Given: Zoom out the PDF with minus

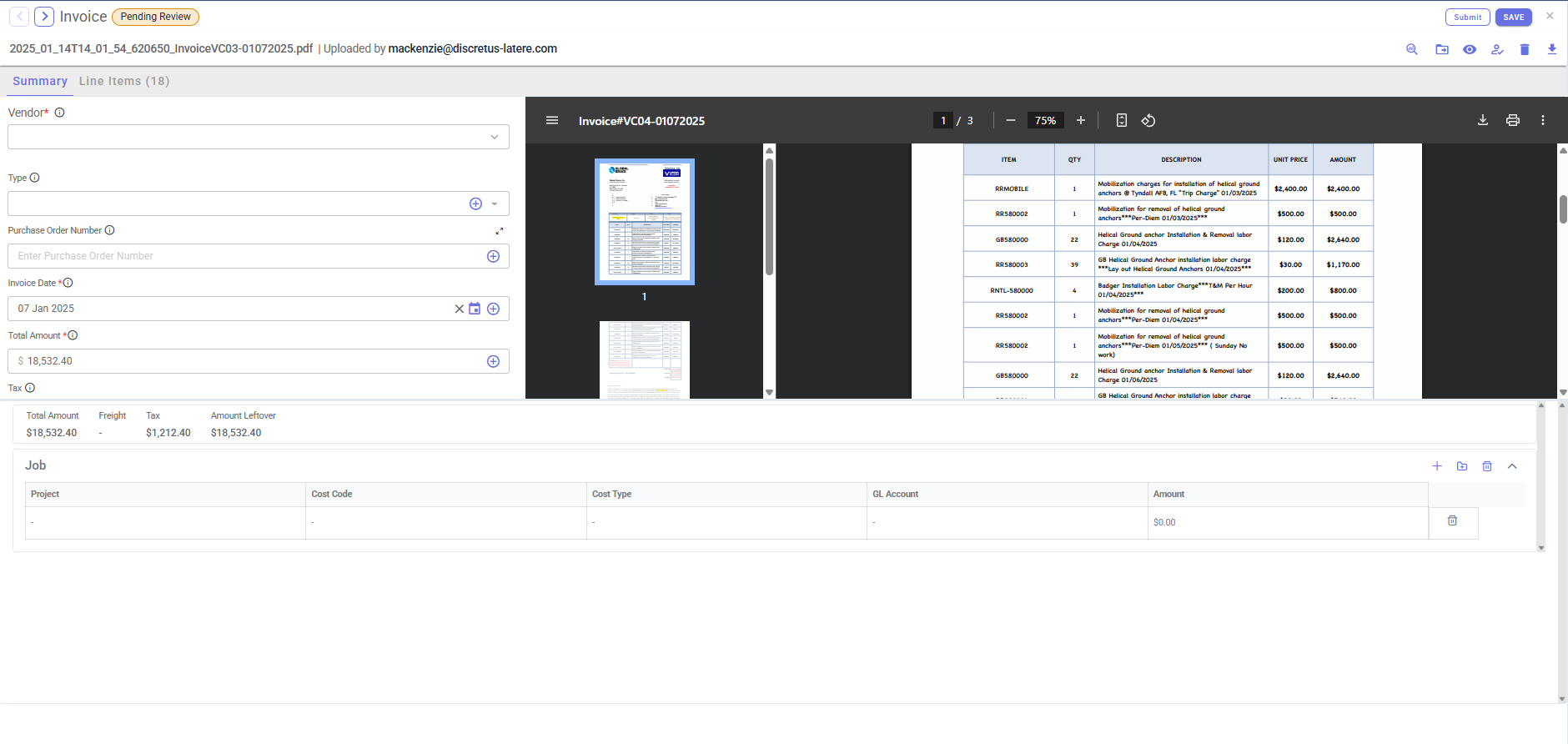Looking at the screenshot, I should (1011, 120).
